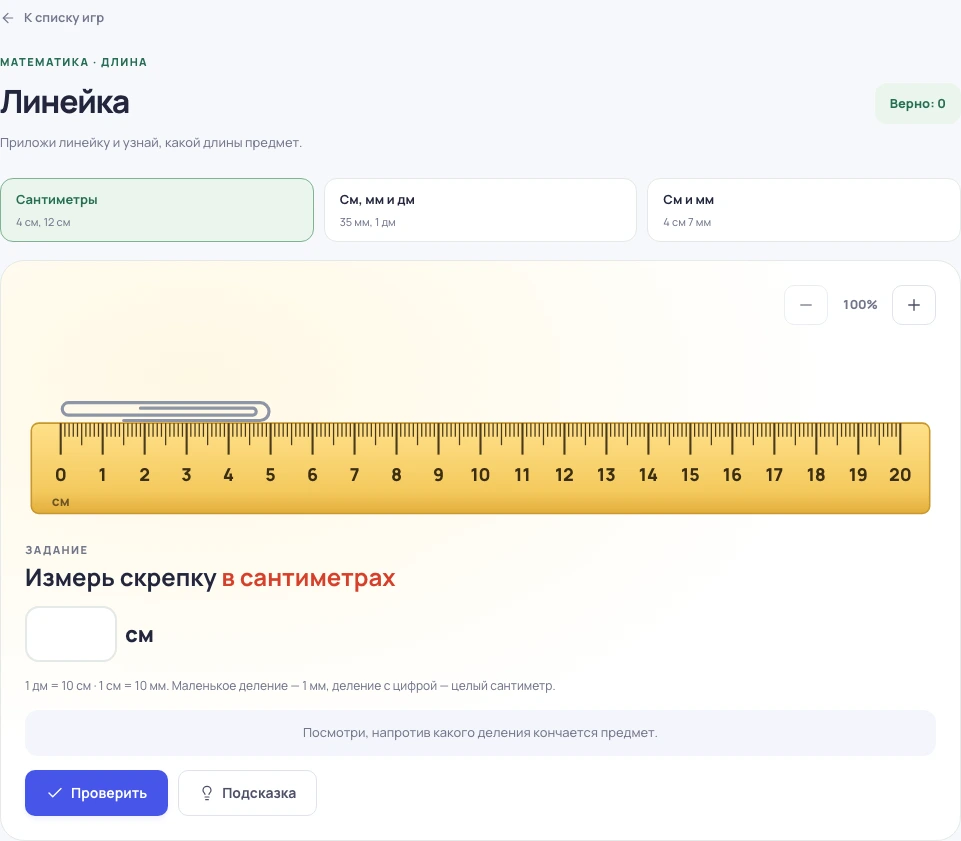The height and width of the screenshot is (841, 961).
Task: Click the ruler's 20 cm mark number
Action: 900,475
